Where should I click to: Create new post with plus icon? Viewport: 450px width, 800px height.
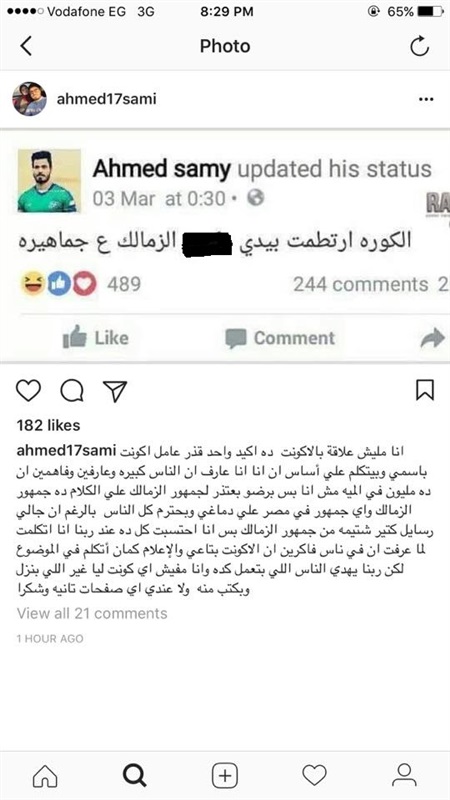pos(225,776)
